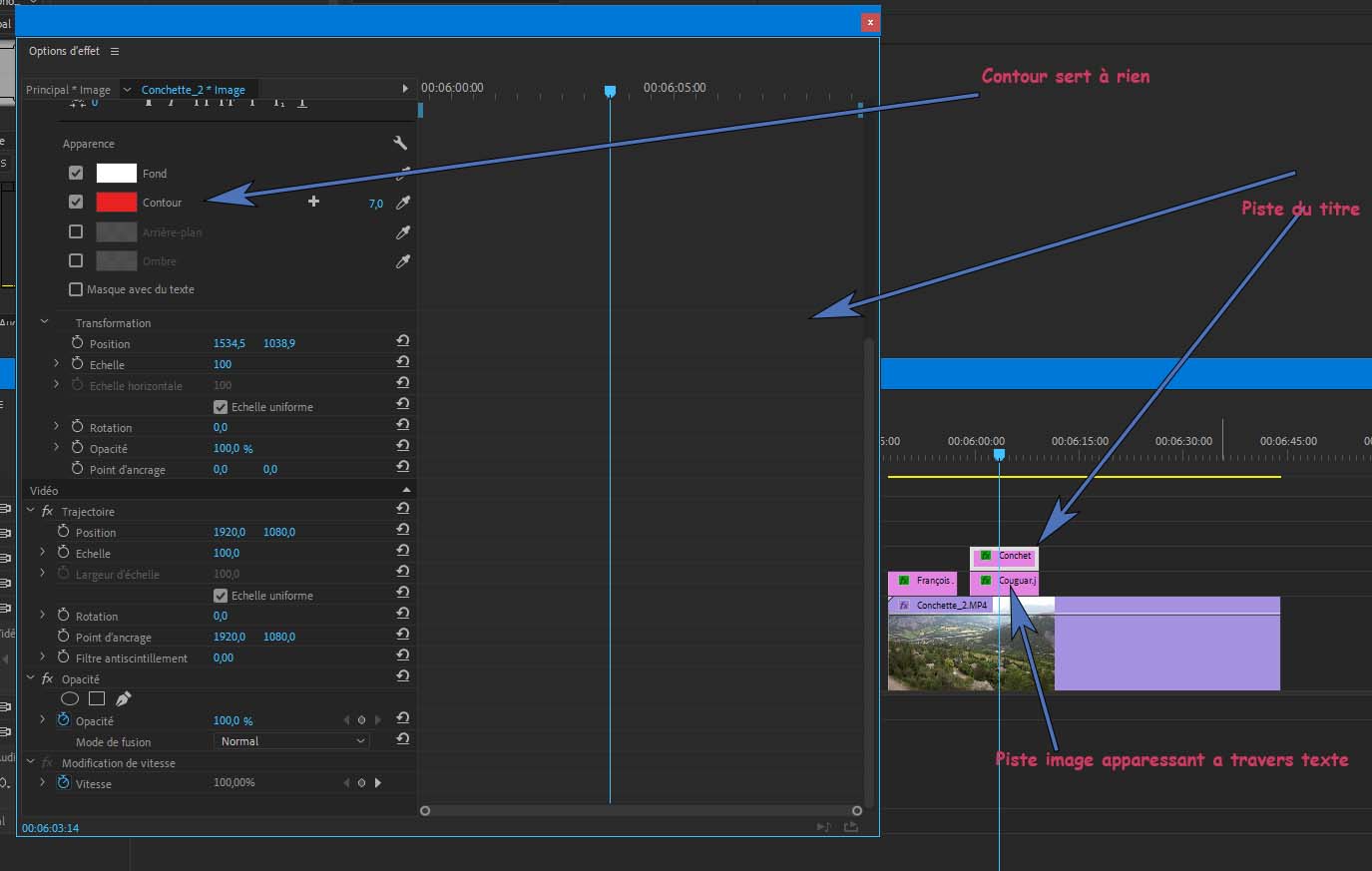Use the eyedropper on the Ombre row
The height and width of the screenshot is (871, 1372).
click(x=403, y=261)
